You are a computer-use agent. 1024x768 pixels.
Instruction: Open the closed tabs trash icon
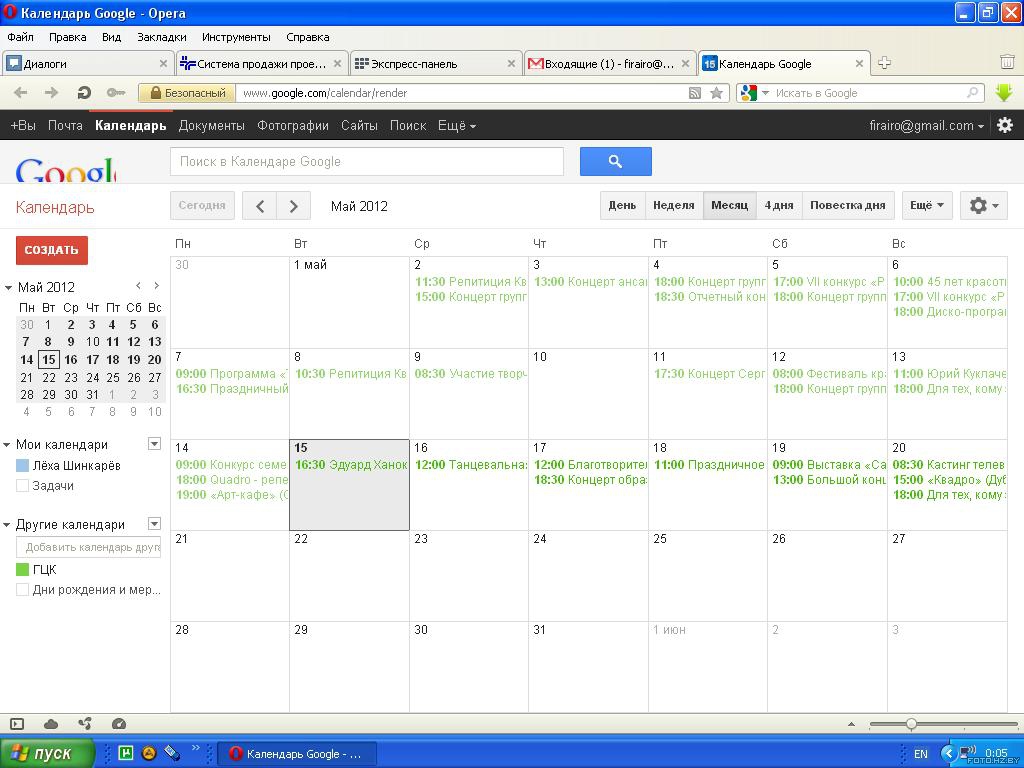[1007, 63]
